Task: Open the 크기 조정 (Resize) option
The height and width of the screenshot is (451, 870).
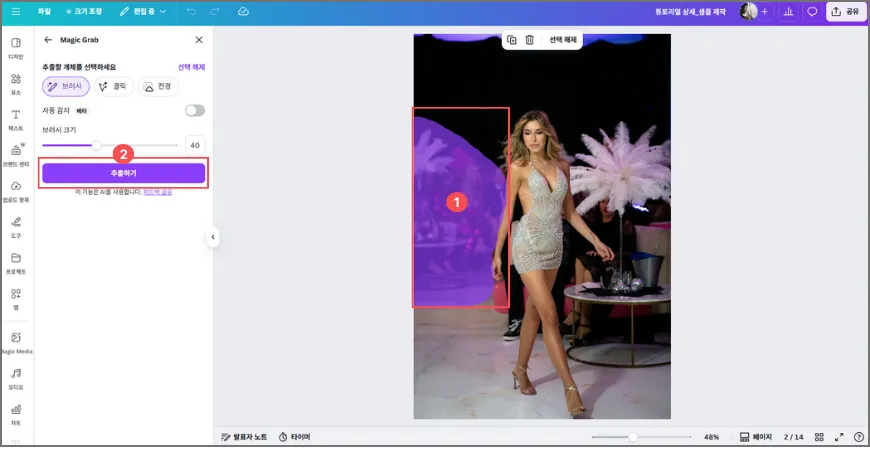Action: click(x=84, y=12)
